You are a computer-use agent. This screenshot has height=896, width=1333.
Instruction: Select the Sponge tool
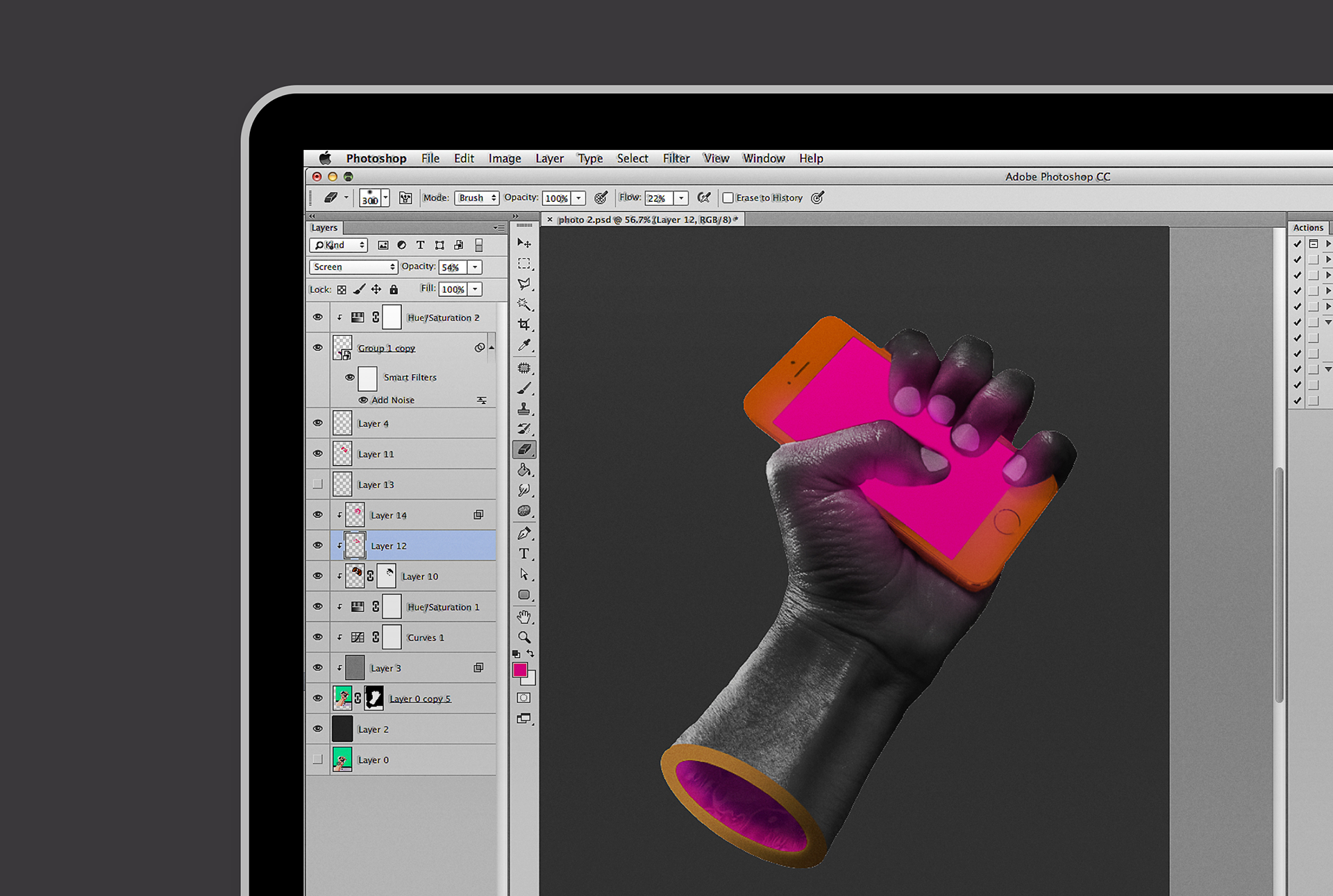[x=524, y=511]
